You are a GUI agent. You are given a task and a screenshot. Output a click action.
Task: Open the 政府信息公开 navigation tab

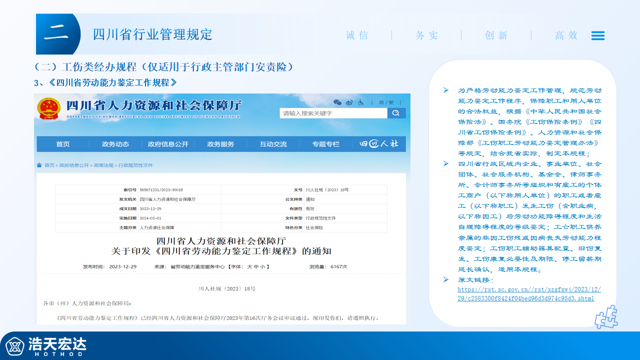[x=168, y=144]
